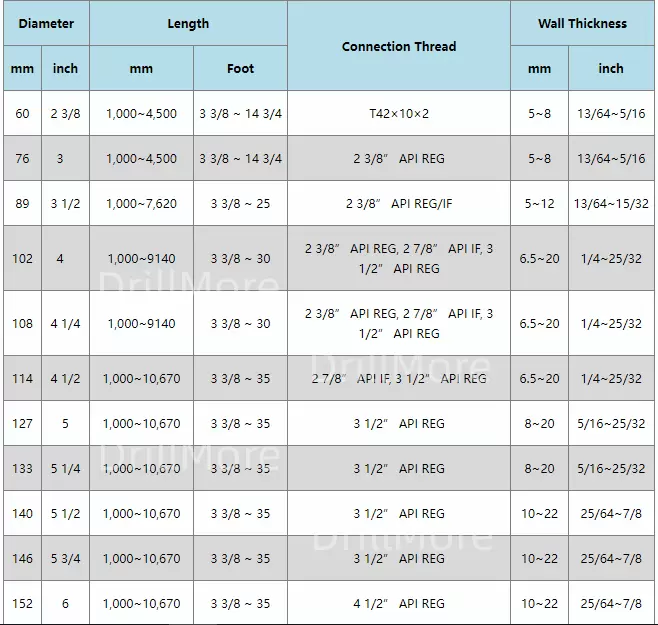Select the 2 3/8" API REG/IF cell
This screenshot has height=625, width=658.
[x=398, y=204]
